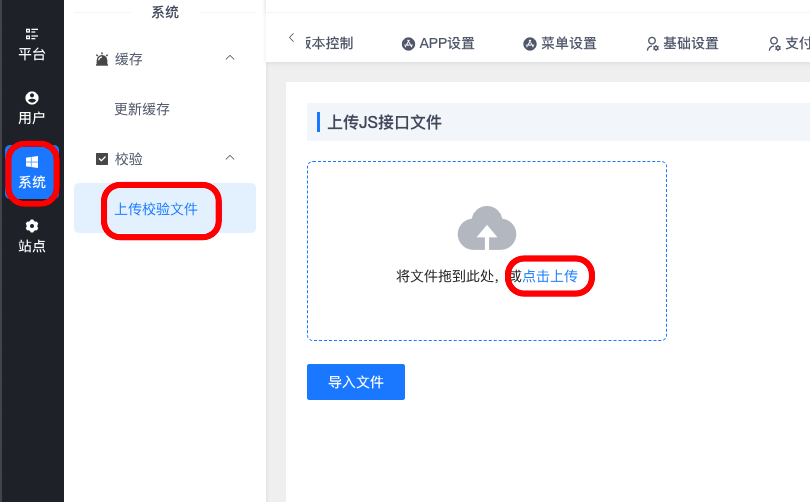Switch to the APP设置 tab
810x502 pixels.
pos(438,43)
